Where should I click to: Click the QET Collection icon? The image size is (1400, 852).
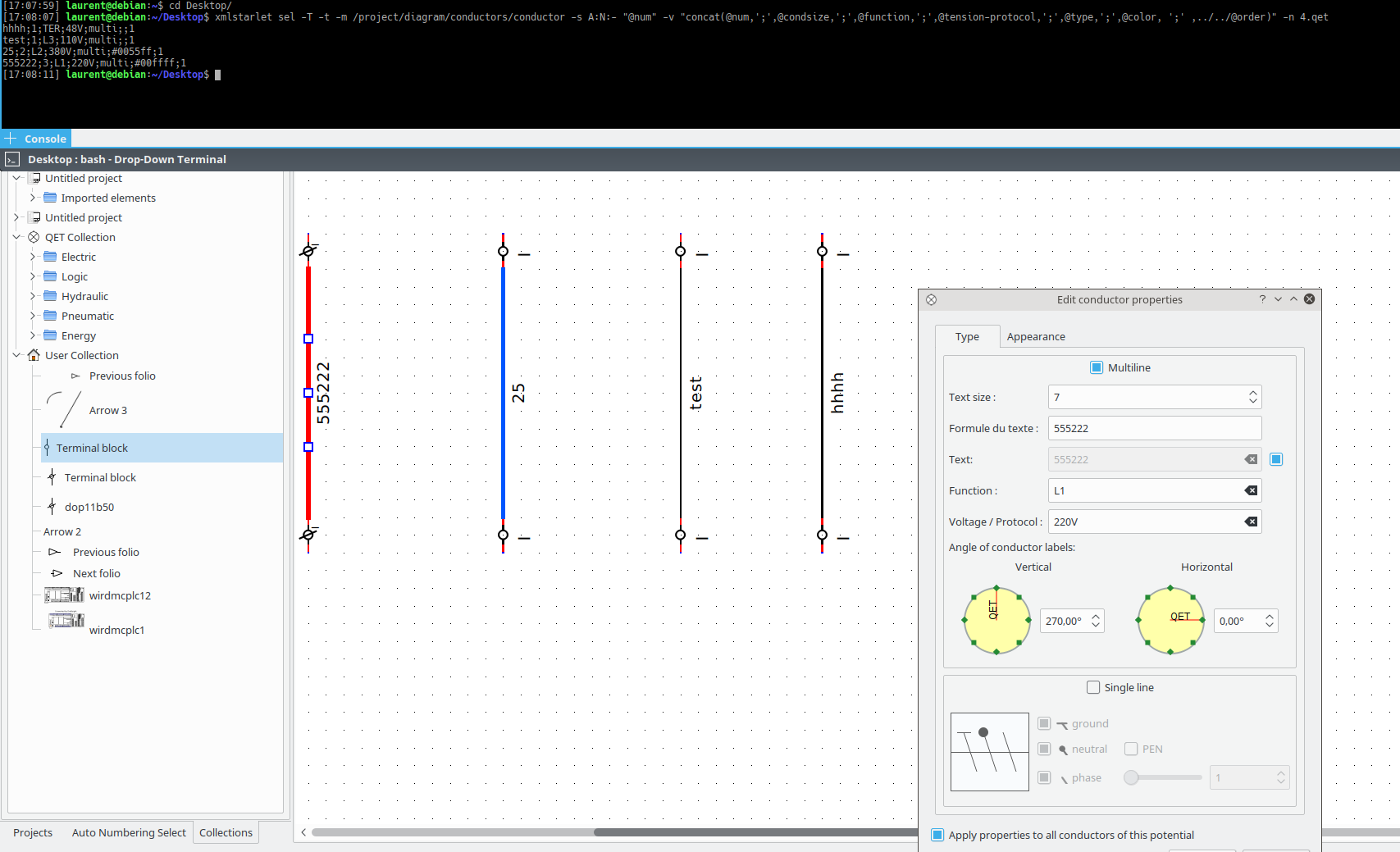(x=34, y=237)
